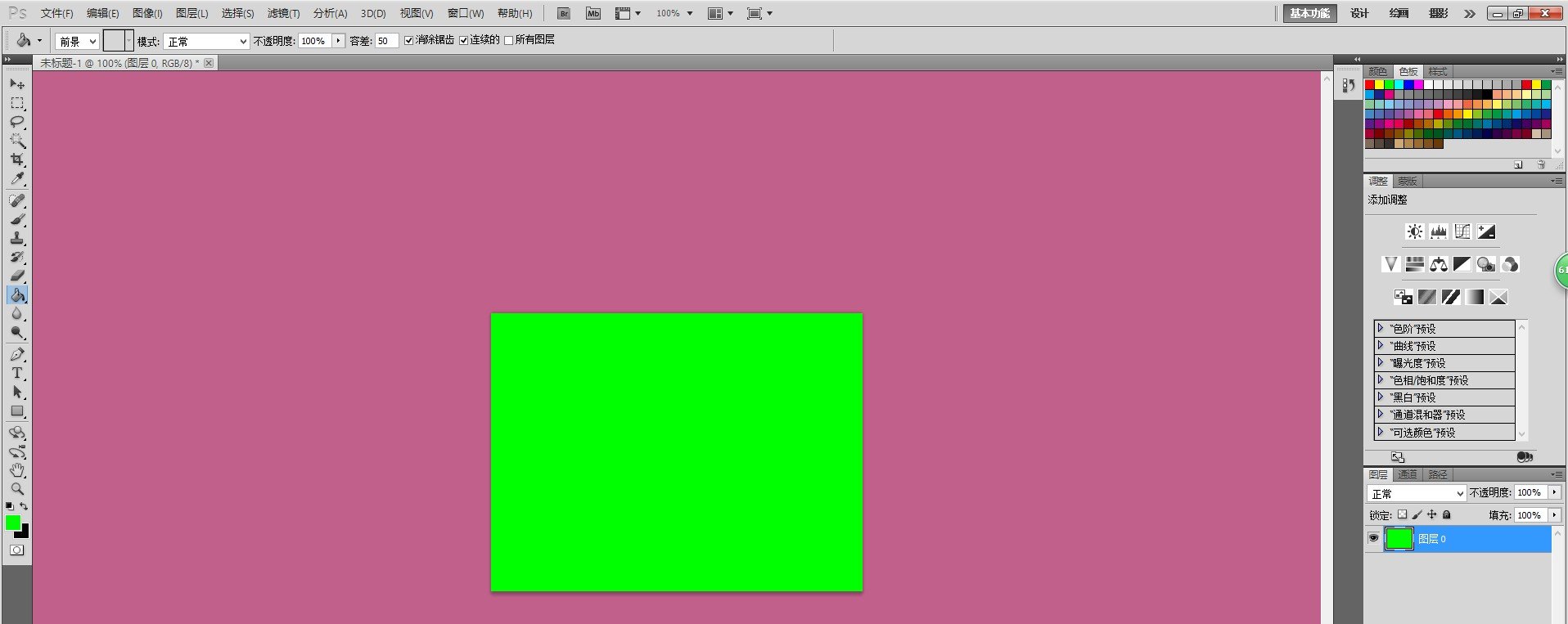Toggle the 连续的 contiguous checkbox
Viewport: 1568px width, 624px height.
click(463, 40)
